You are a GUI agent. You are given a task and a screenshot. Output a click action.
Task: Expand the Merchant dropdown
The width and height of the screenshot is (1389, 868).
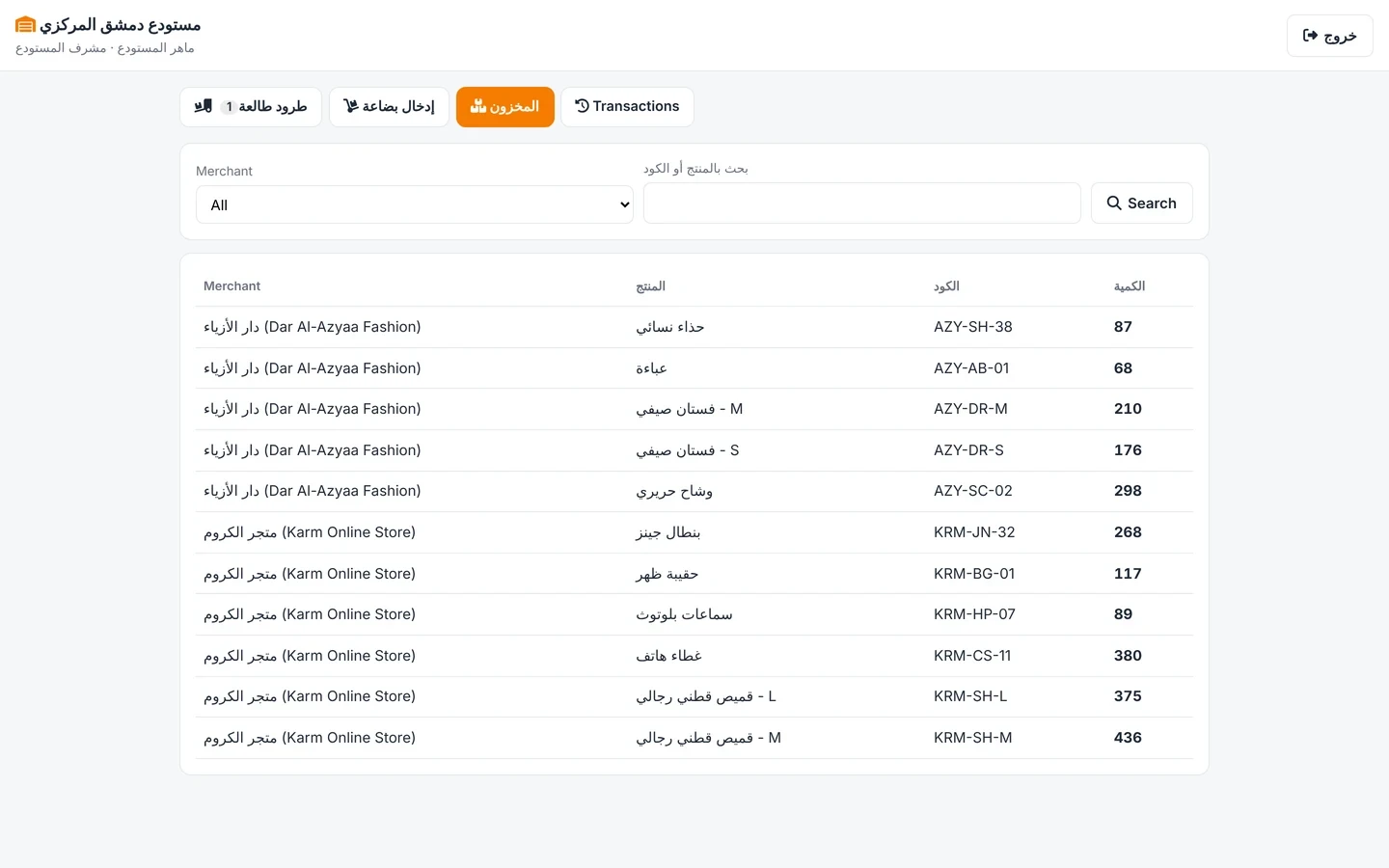[x=415, y=204]
